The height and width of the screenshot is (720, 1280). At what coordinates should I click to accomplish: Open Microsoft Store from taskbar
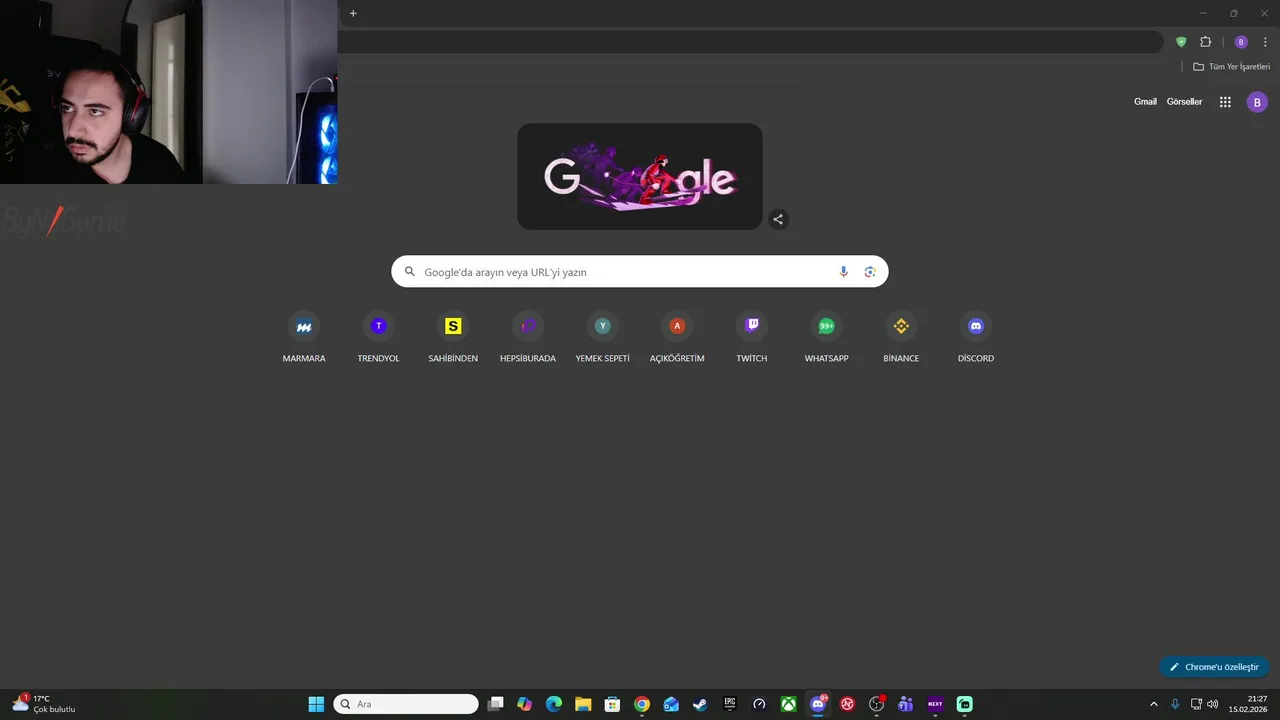pyautogui.click(x=612, y=704)
